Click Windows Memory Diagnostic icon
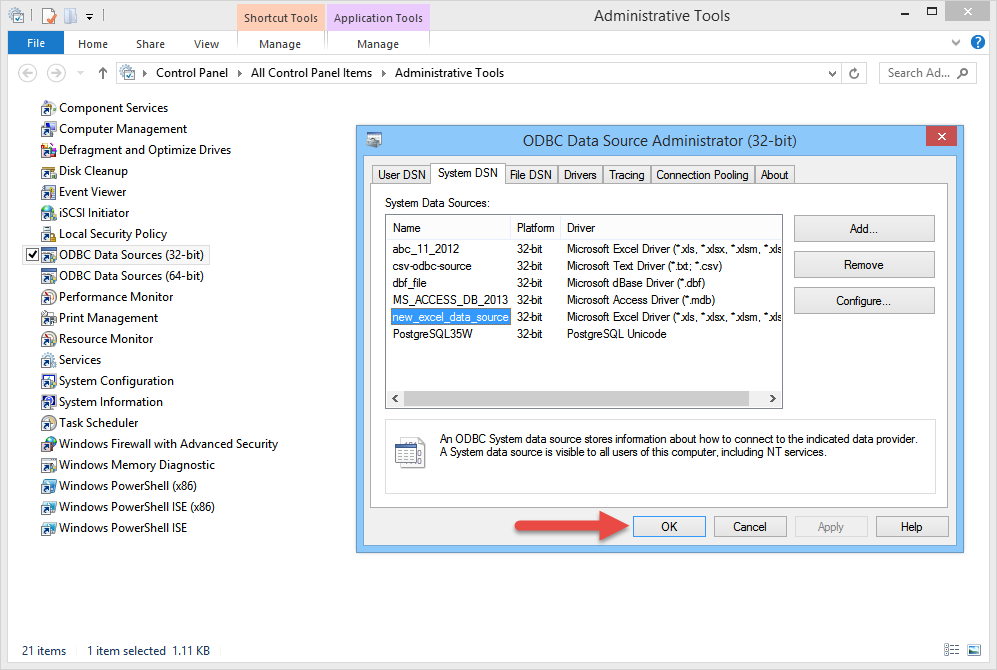 coord(48,465)
